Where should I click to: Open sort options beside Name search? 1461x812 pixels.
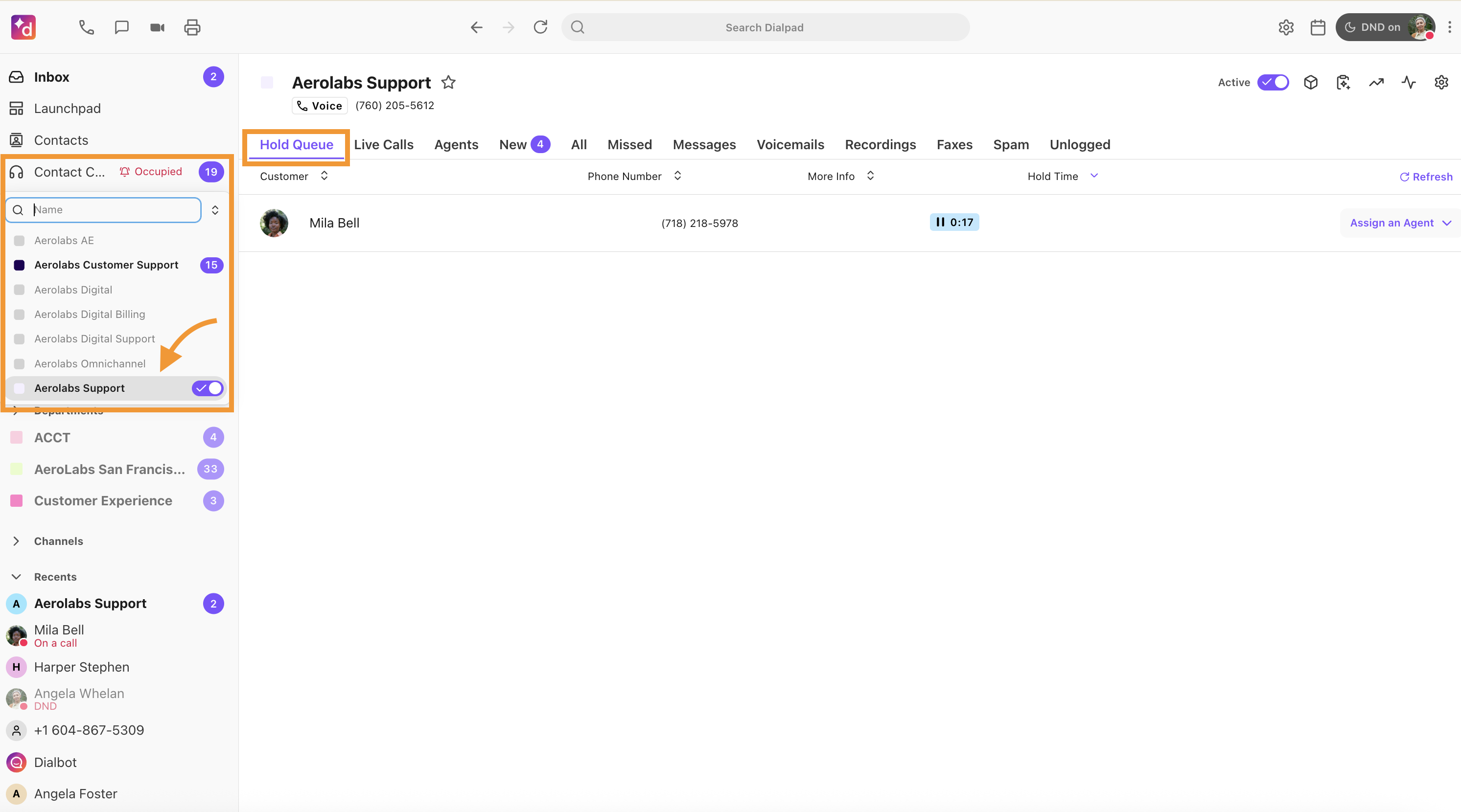pyautogui.click(x=215, y=210)
